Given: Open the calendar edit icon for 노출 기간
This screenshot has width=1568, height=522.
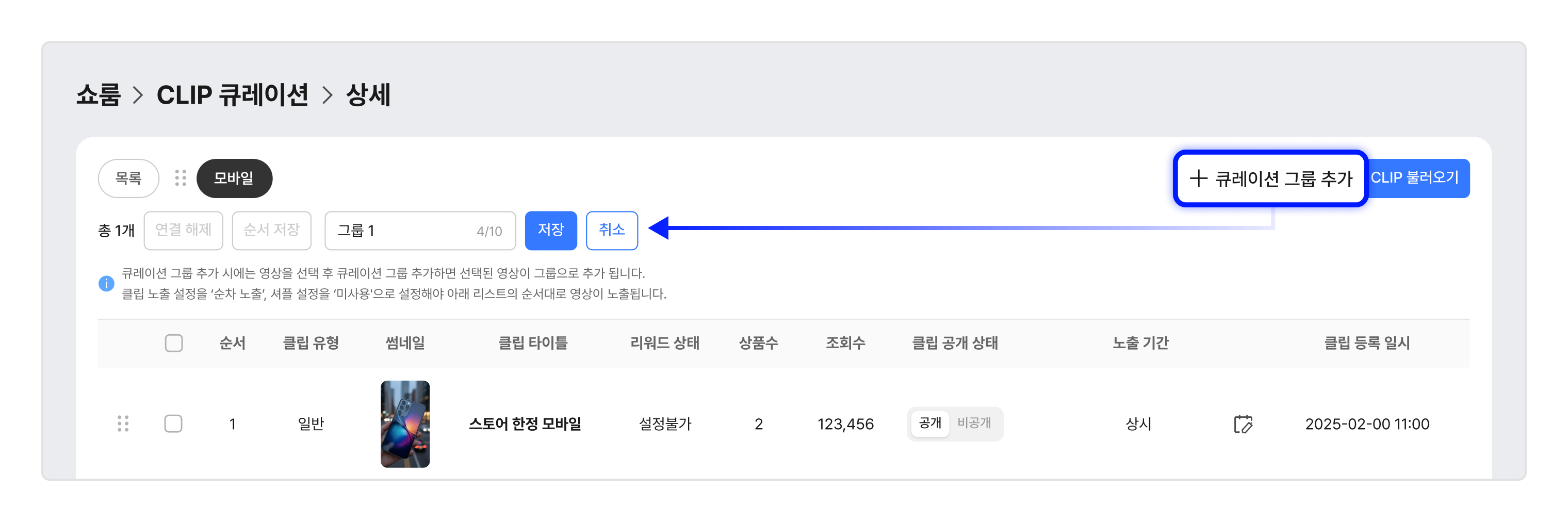Looking at the screenshot, I should [x=1243, y=423].
